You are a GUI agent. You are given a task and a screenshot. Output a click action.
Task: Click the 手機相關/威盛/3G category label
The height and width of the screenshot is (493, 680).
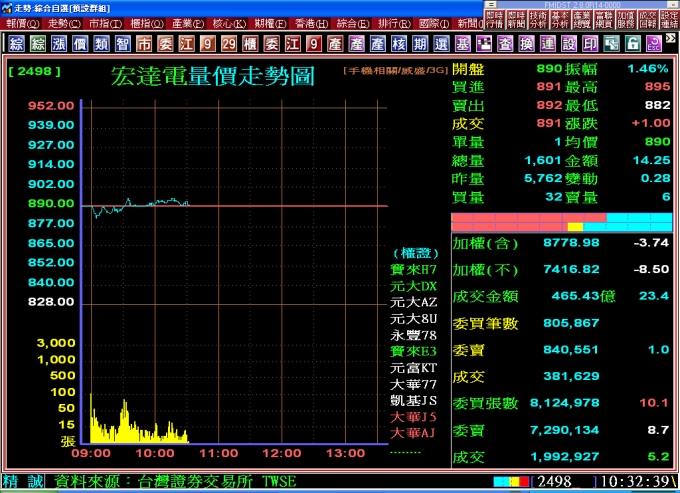click(x=396, y=70)
